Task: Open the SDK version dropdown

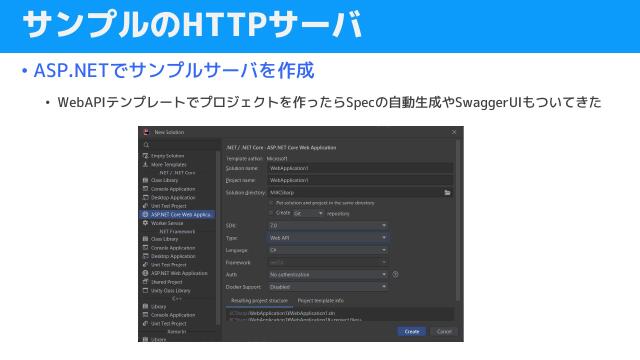Action: click(x=328, y=225)
